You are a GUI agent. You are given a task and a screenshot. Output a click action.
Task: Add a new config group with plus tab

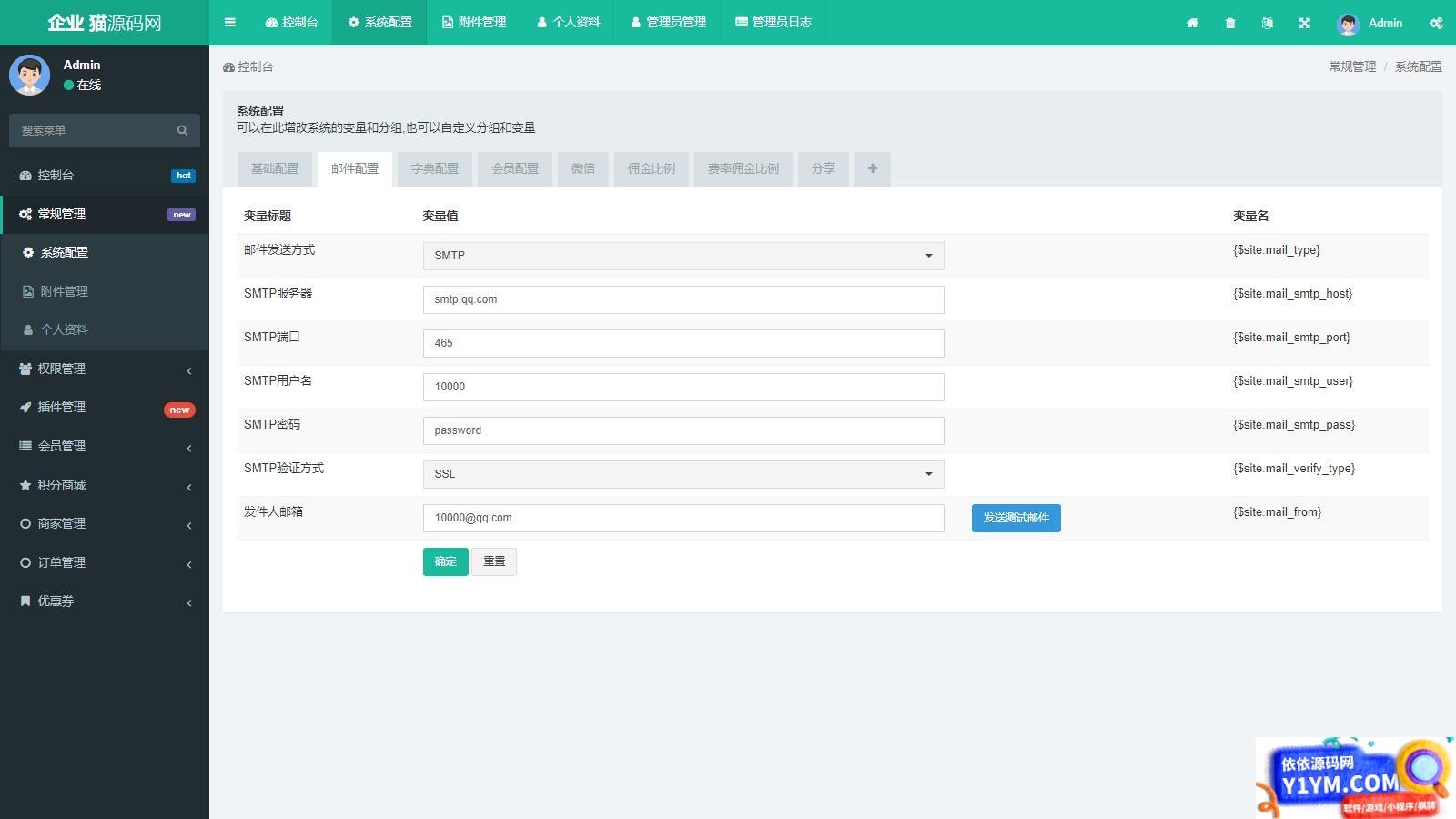(873, 169)
